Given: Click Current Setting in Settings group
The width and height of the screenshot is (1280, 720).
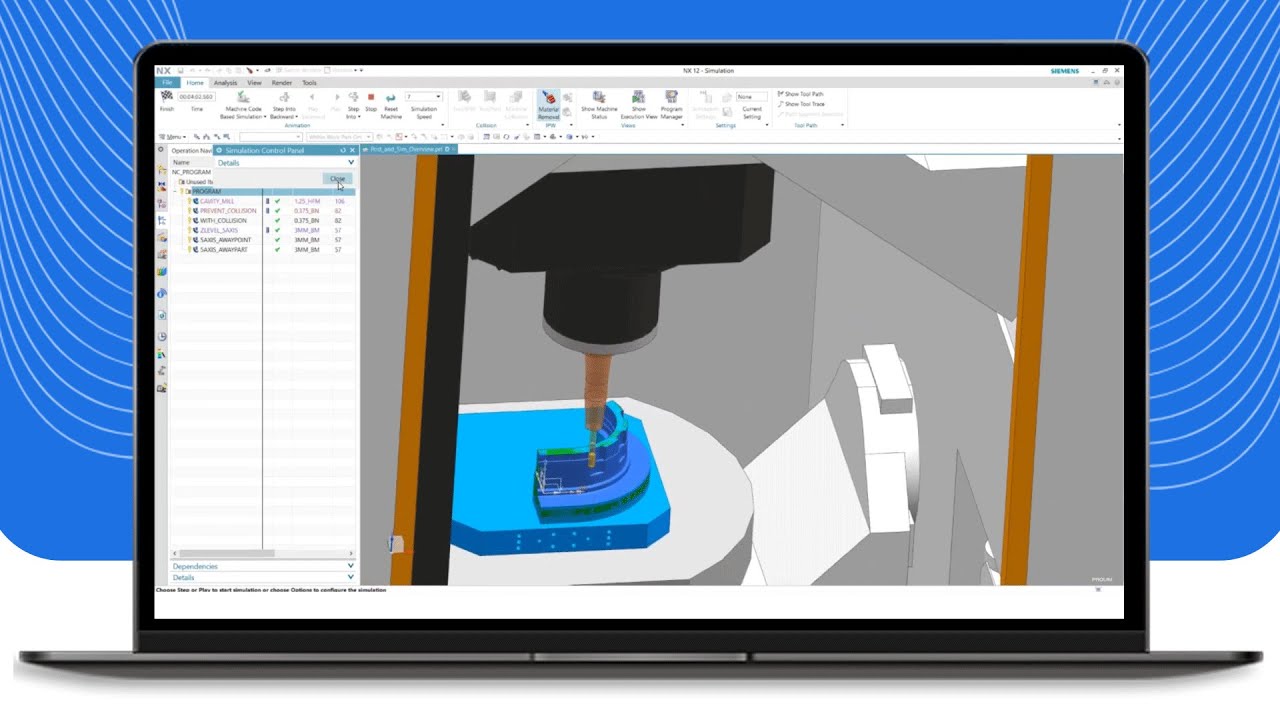Looking at the screenshot, I should click(752, 112).
